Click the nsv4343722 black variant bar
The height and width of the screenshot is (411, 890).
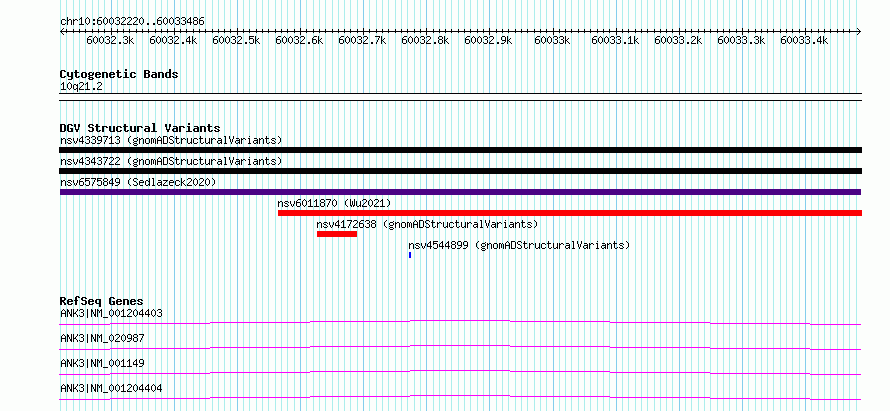point(460,171)
